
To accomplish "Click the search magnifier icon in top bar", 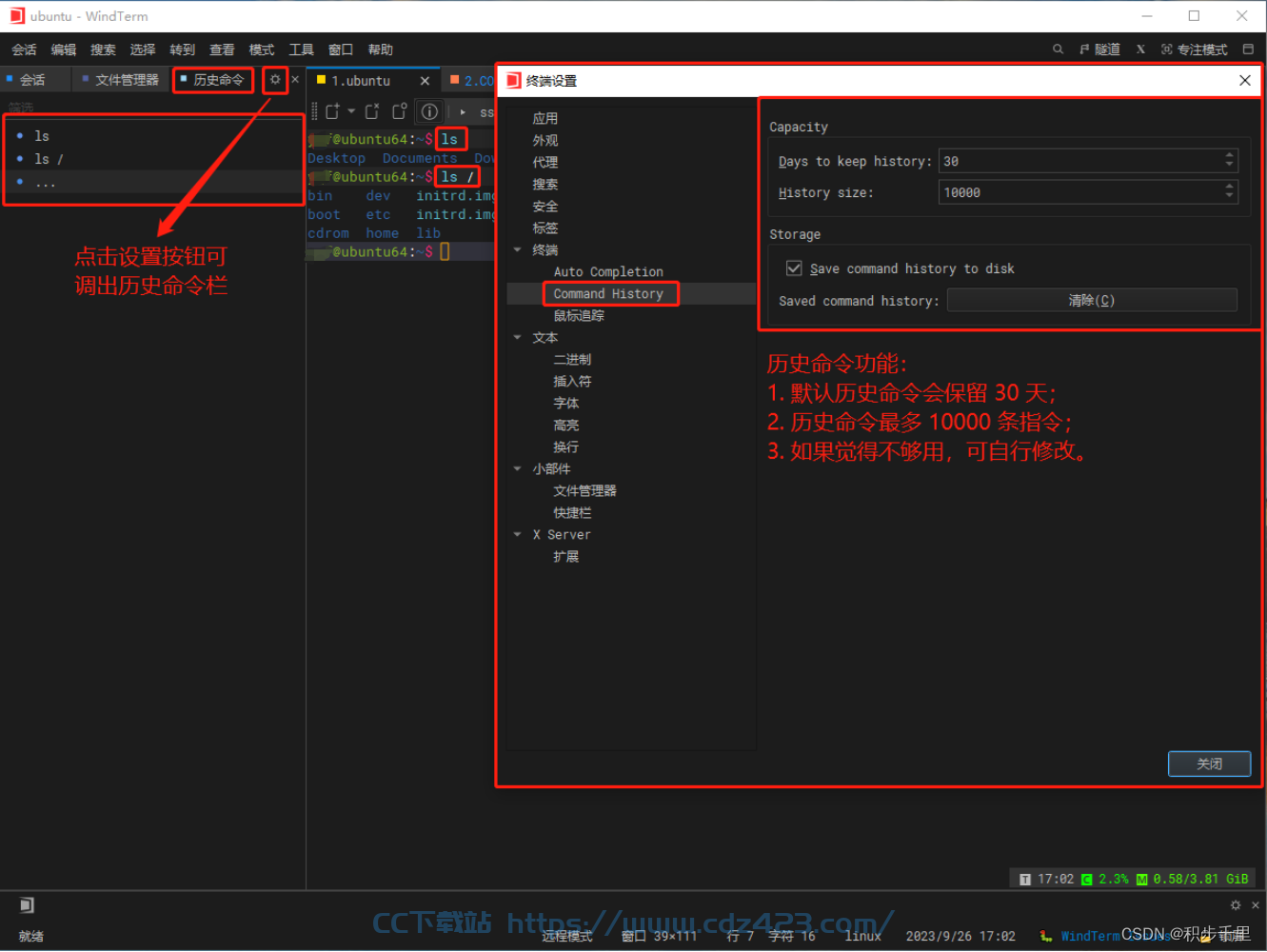I will 1058,50.
